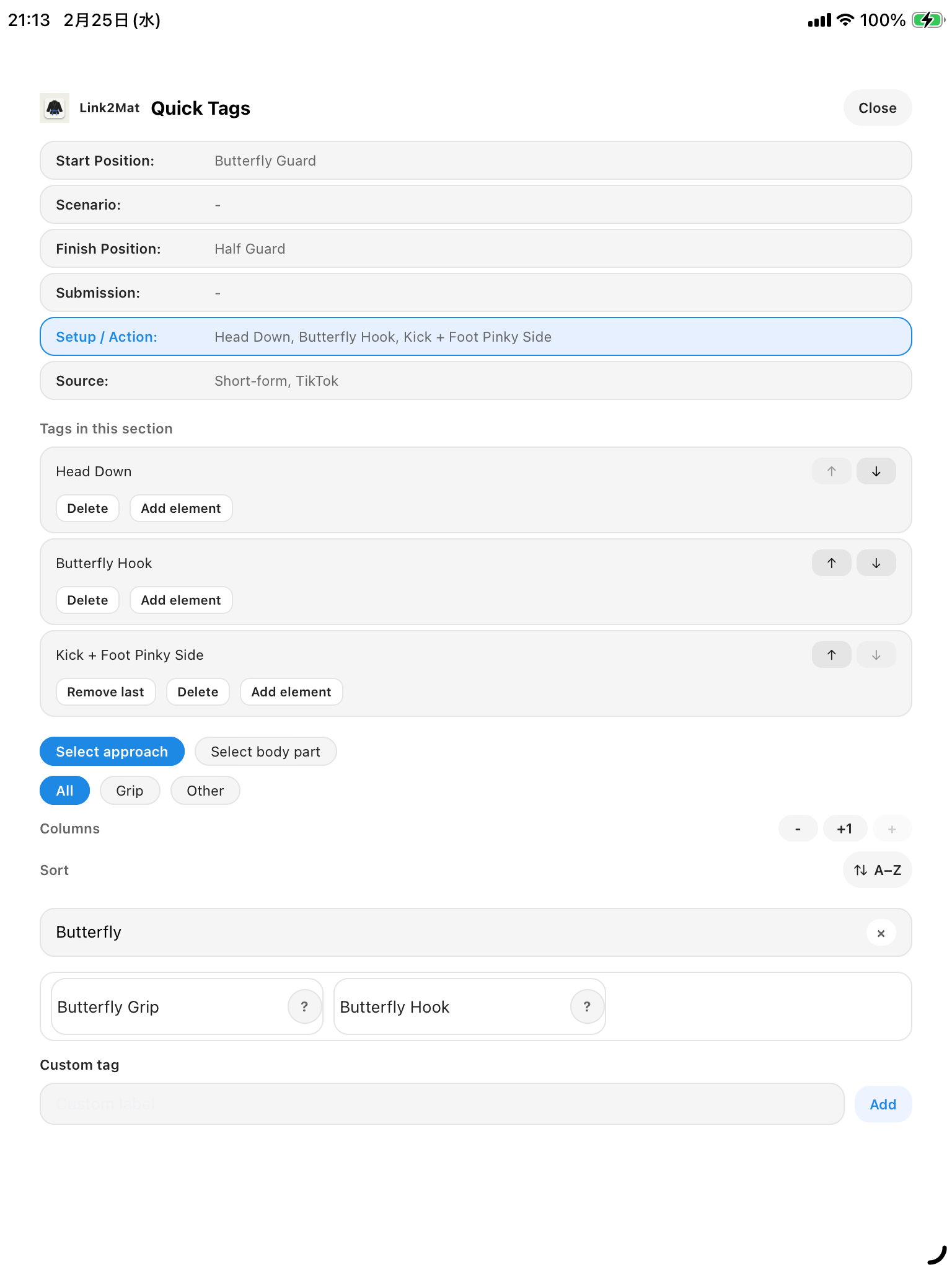952x1270 pixels.
Task: Delete the Head Down tag
Action: (87, 508)
